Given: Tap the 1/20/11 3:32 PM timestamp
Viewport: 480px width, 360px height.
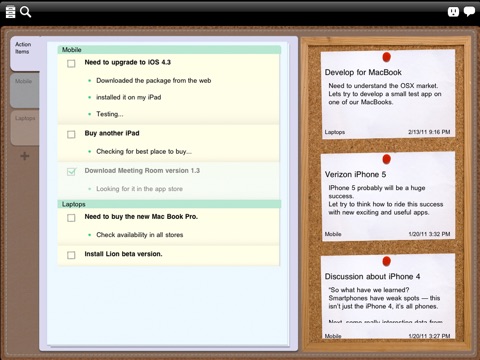Looking at the screenshot, I should pos(429,234).
